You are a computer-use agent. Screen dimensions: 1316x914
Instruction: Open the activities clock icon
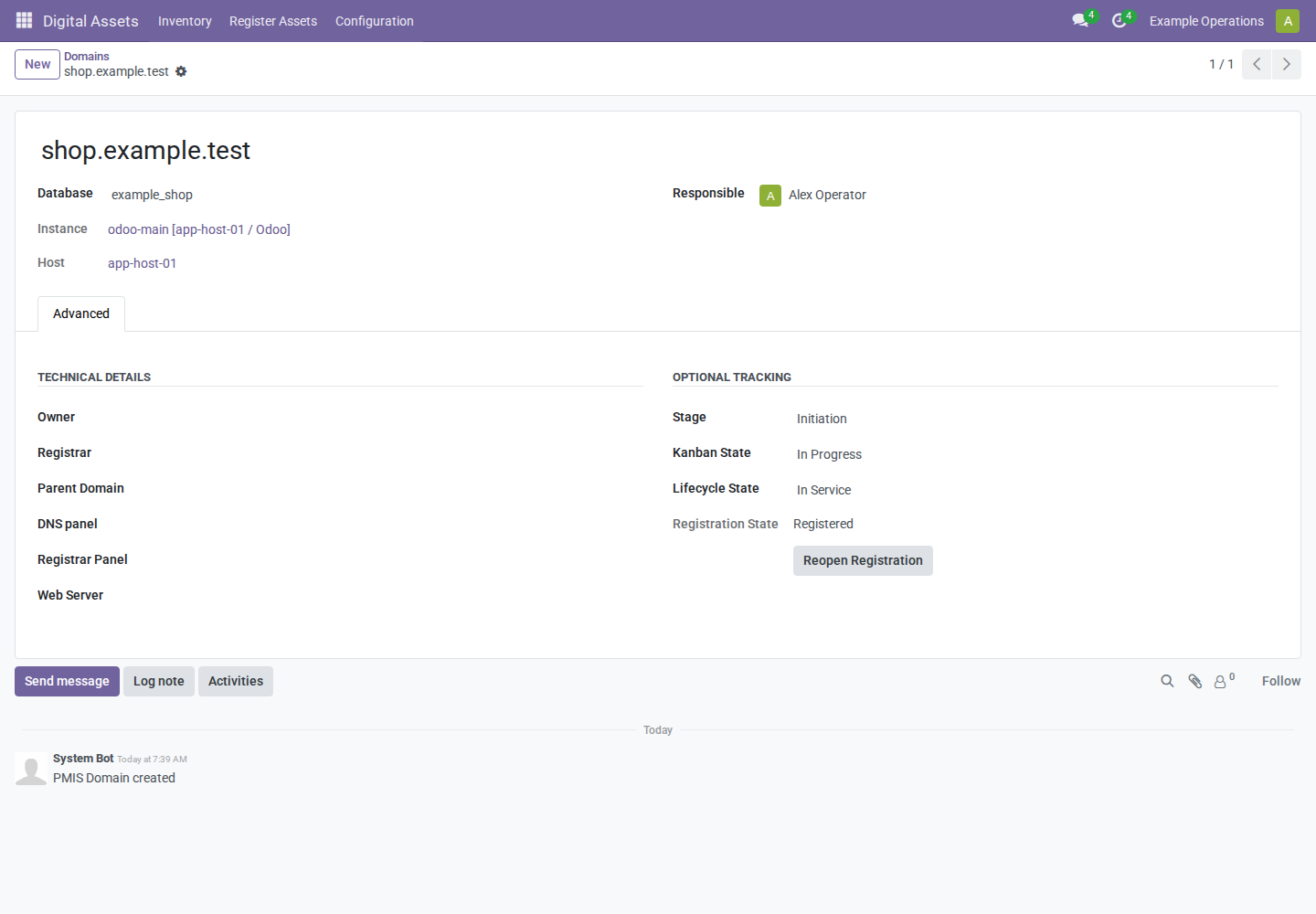coord(1119,20)
